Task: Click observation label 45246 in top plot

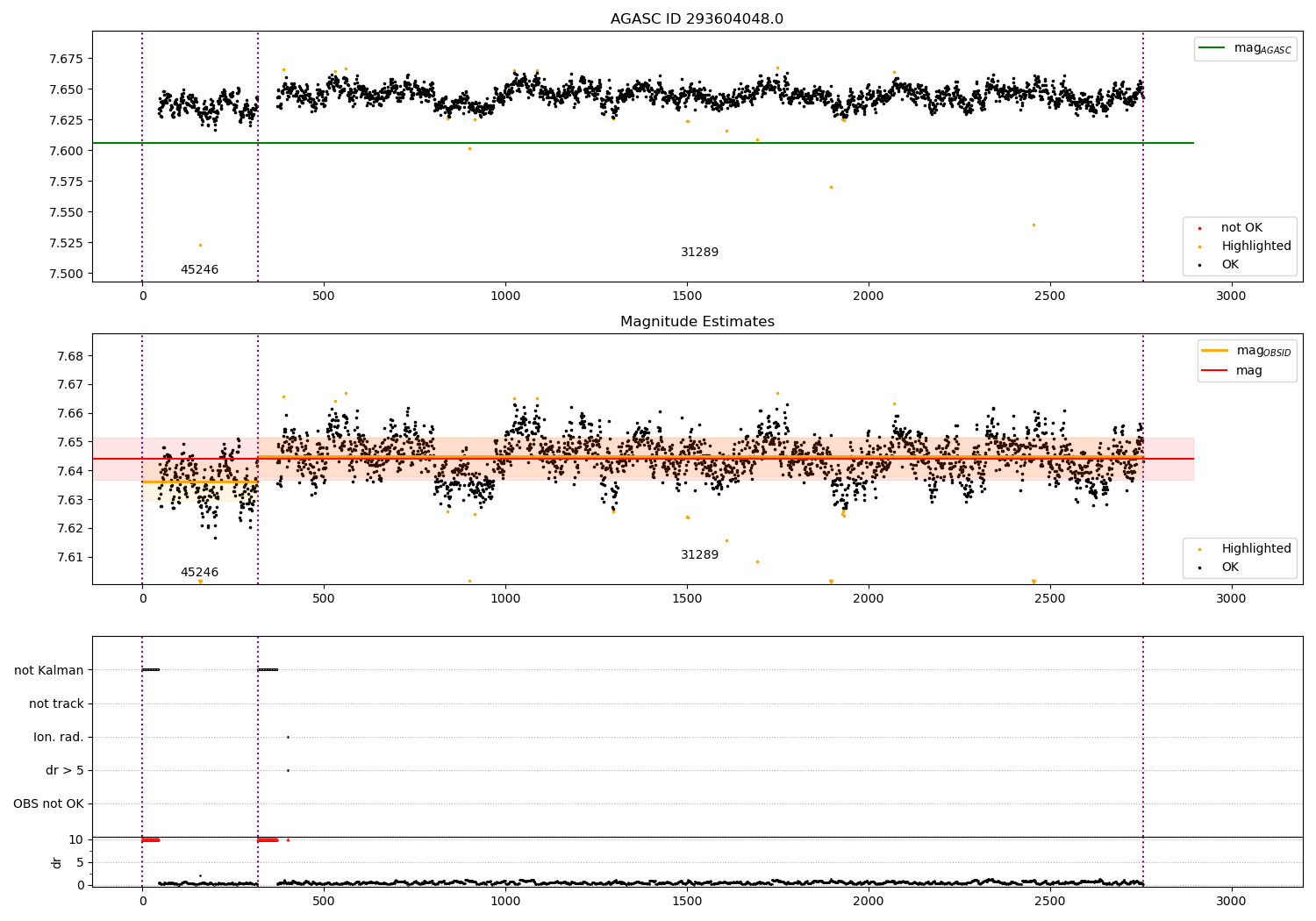Action: coord(199,270)
